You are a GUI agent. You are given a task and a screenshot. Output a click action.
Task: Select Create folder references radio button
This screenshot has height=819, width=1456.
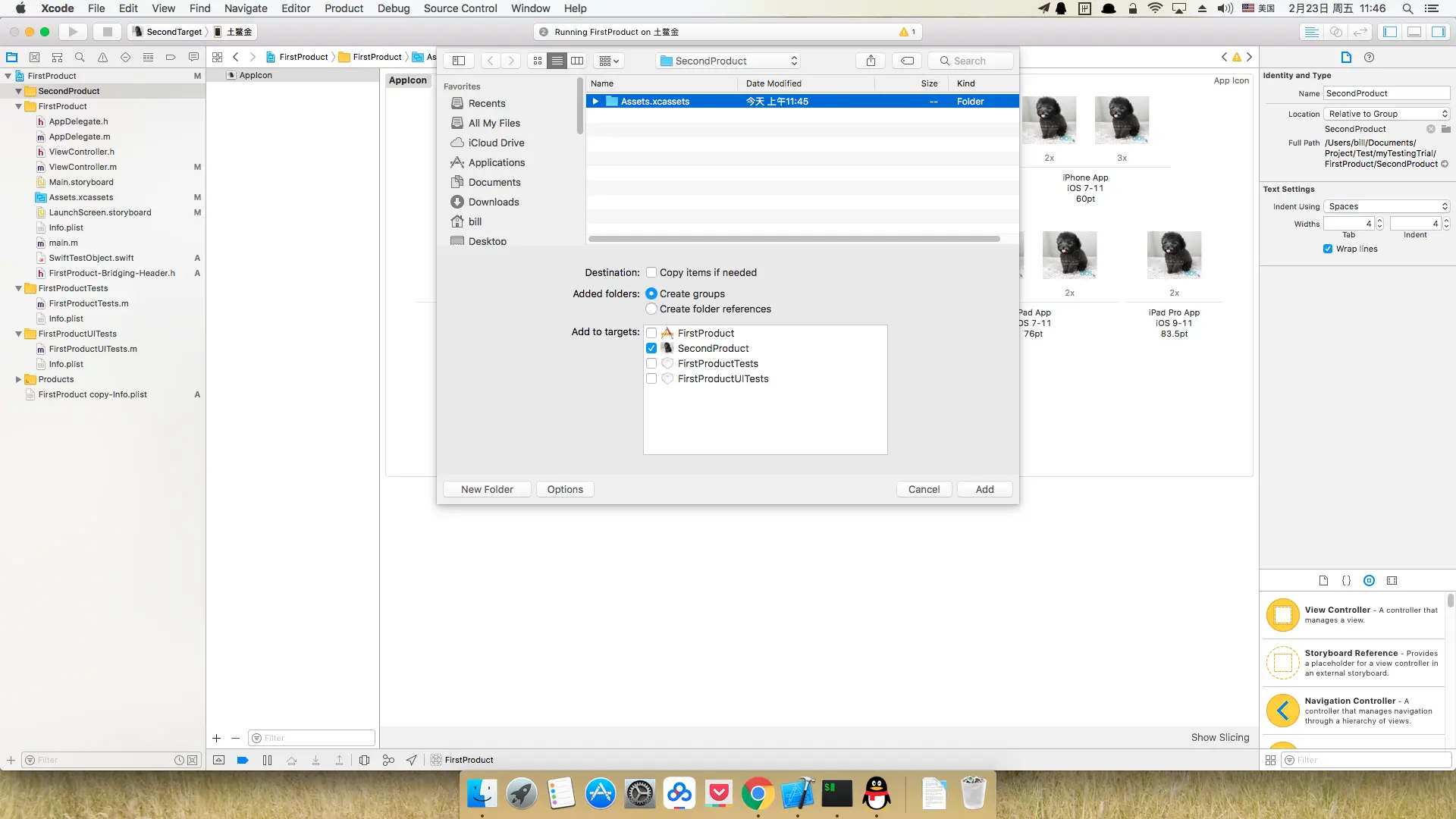point(651,309)
